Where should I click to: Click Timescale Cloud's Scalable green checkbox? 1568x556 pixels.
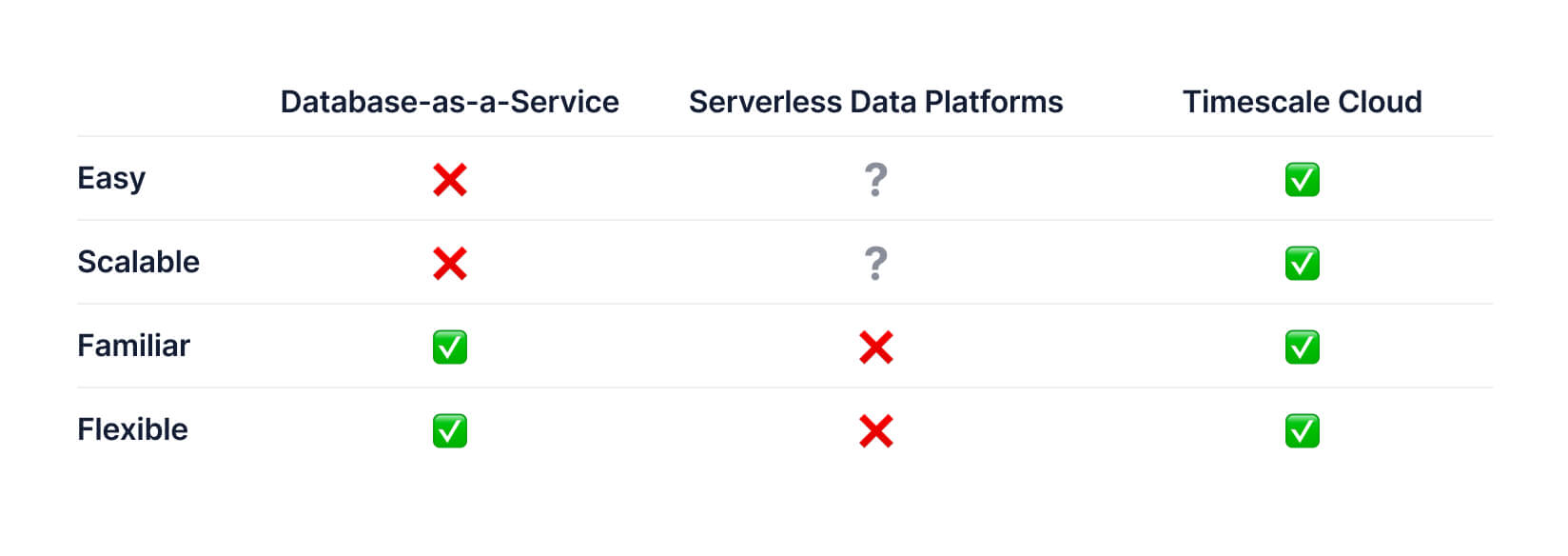coord(1302,263)
